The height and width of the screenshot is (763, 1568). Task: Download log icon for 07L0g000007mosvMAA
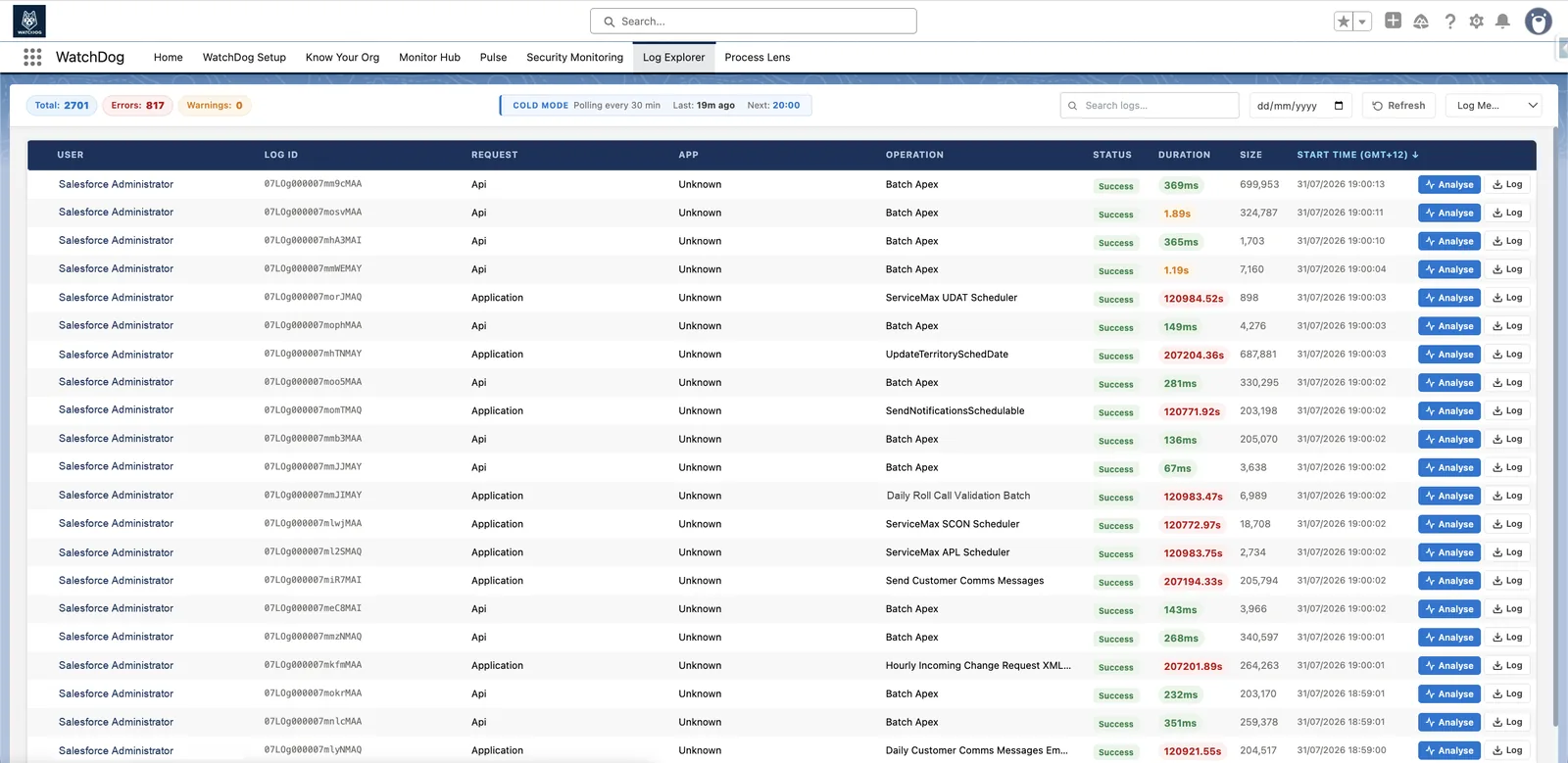click(x=1507, y=213)
